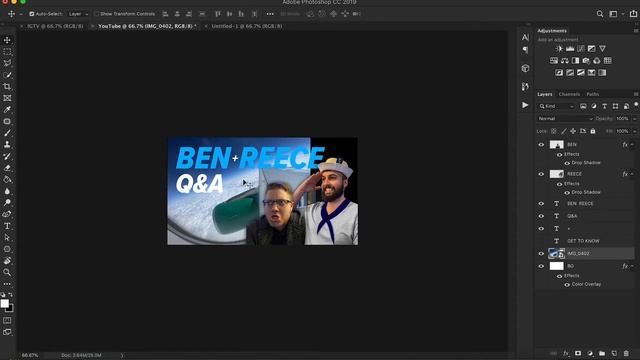Open the 3D panel icon

[x=525, y=68]
